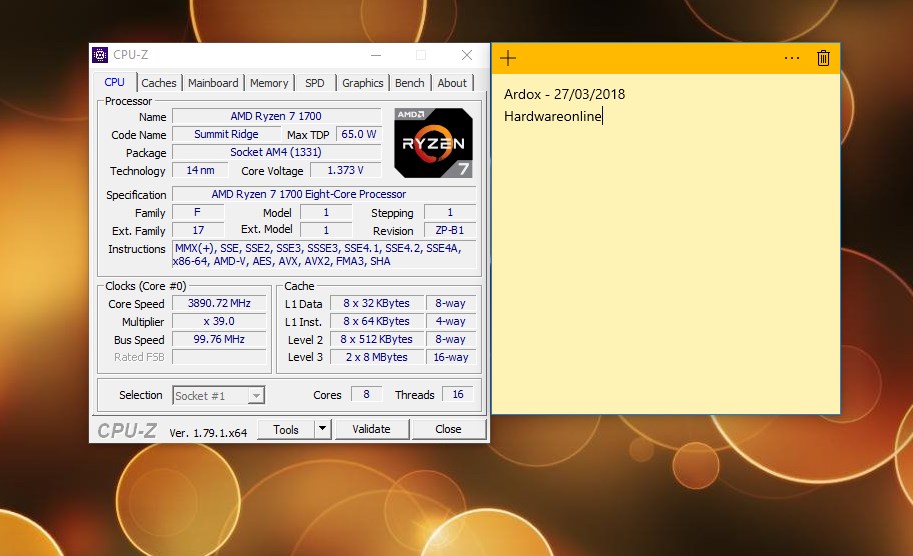Click the Ver. 1.79.1.x64 version text

[x=208, y=433]
